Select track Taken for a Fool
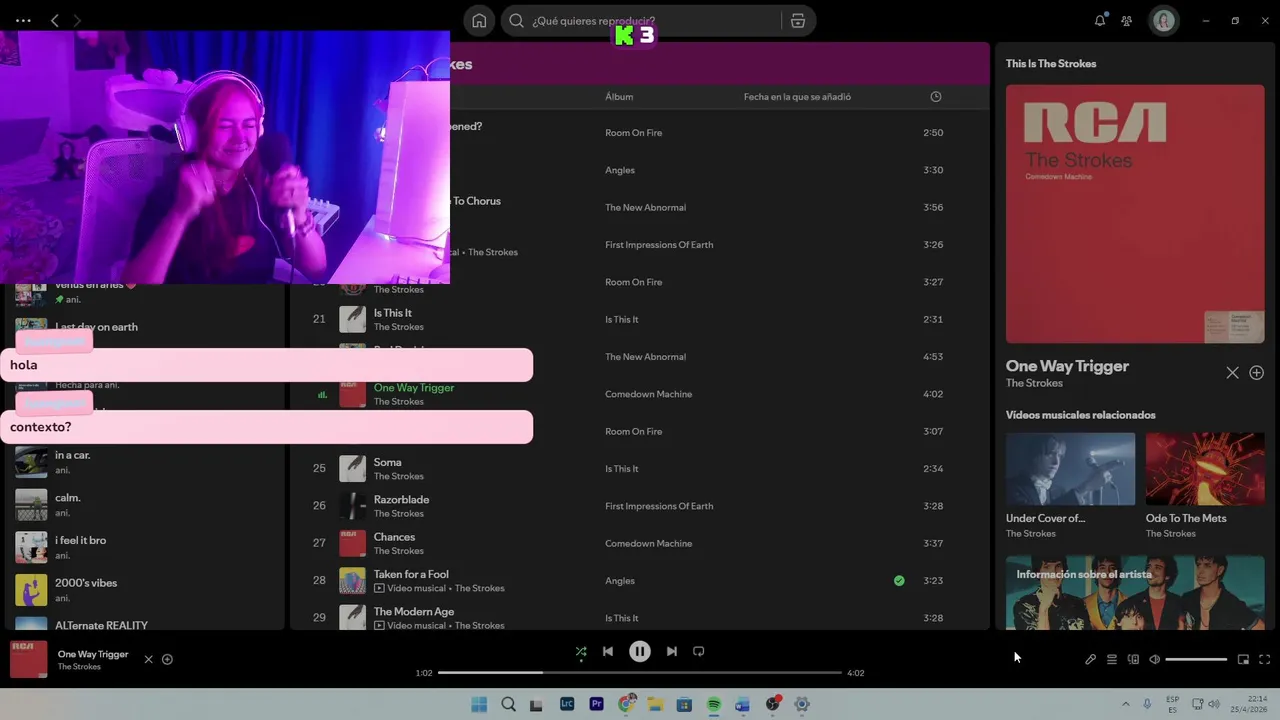The width and height of the screenshot is (1280, 720). (411, 574)
